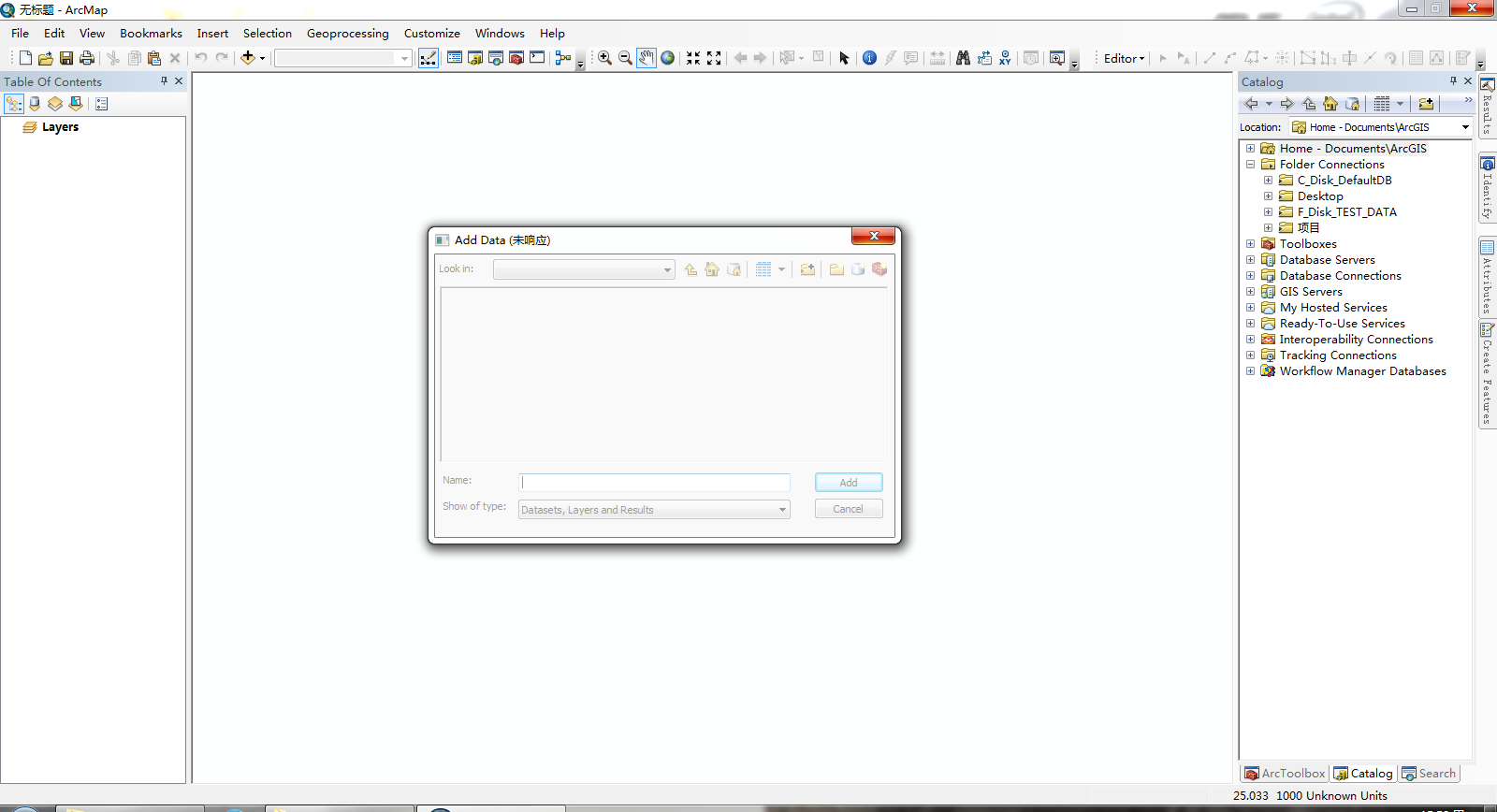Click the Name input field

pos(654,483)
